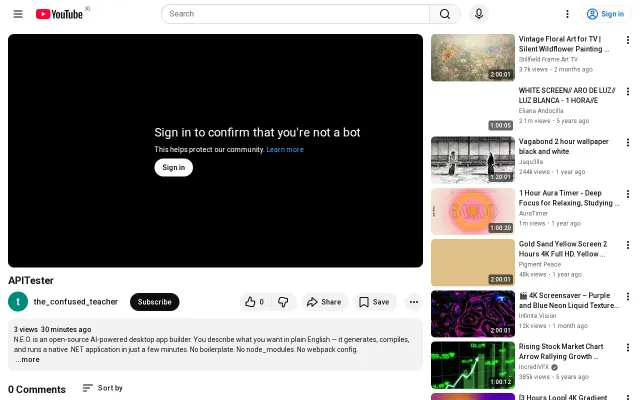640x400 pixels.
Task: Open the Sort by comments dropdown
Action: pos(102,388)
